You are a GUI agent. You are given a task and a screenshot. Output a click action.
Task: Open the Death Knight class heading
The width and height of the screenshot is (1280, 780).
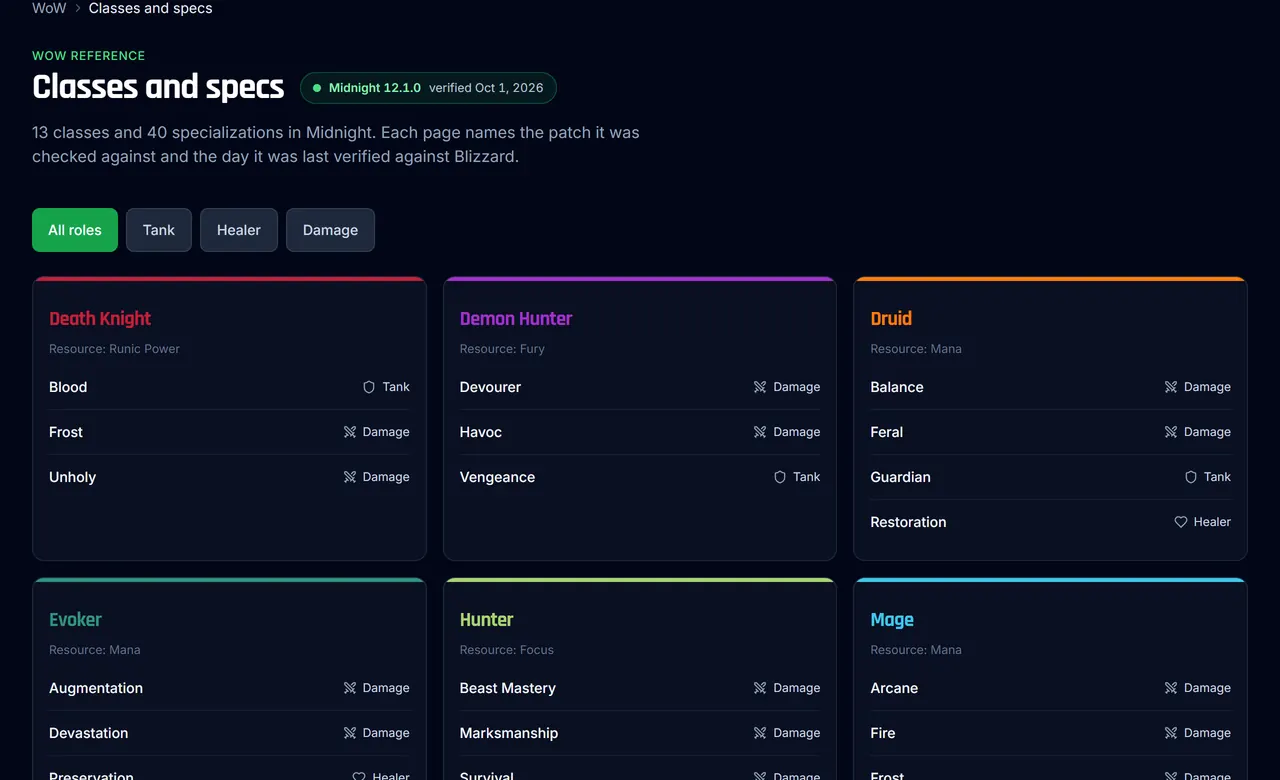tap(100, 319)
